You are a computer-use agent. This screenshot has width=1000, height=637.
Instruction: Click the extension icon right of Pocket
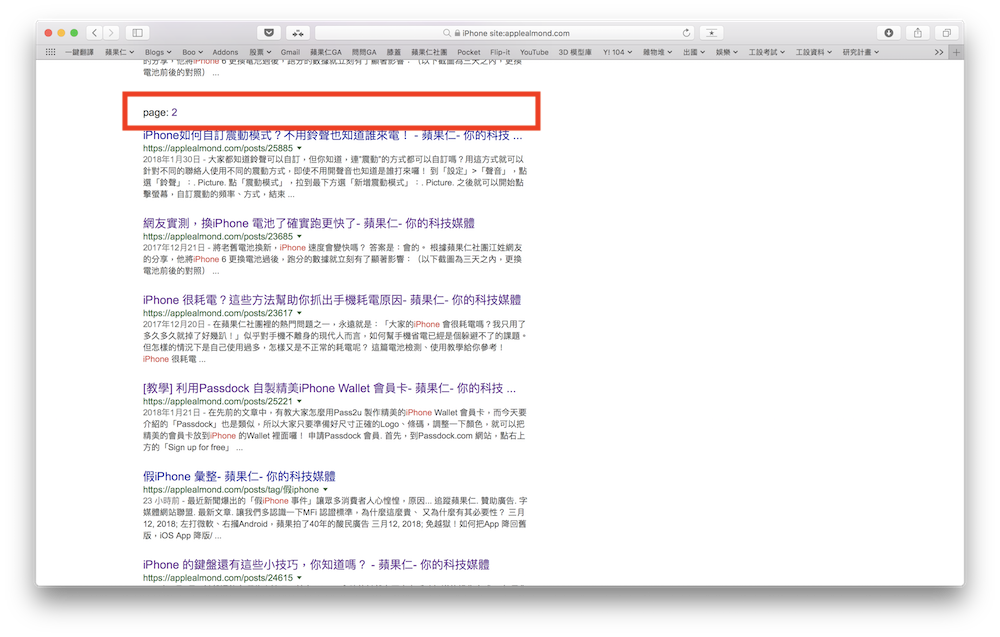click(298, 33)
